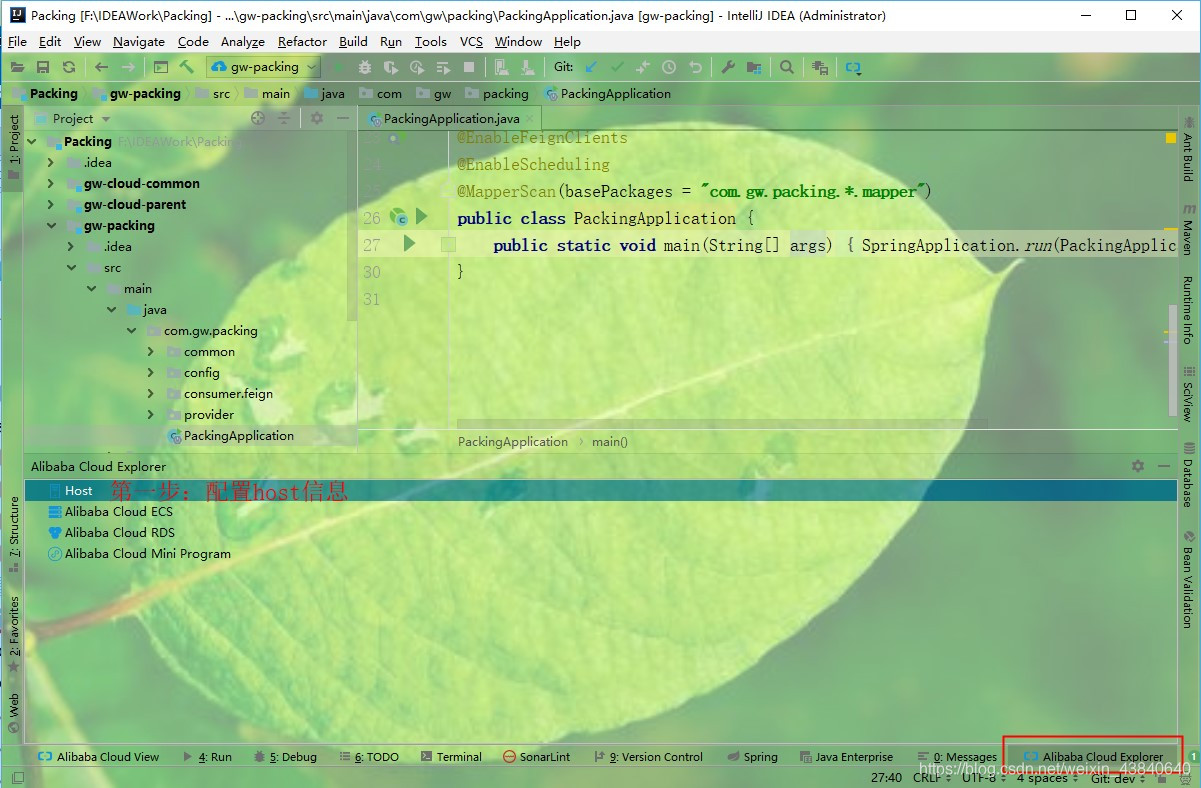Click the 27:40 caret position indicator
The height and width of the screenshot is (788, 1201).
886,778
